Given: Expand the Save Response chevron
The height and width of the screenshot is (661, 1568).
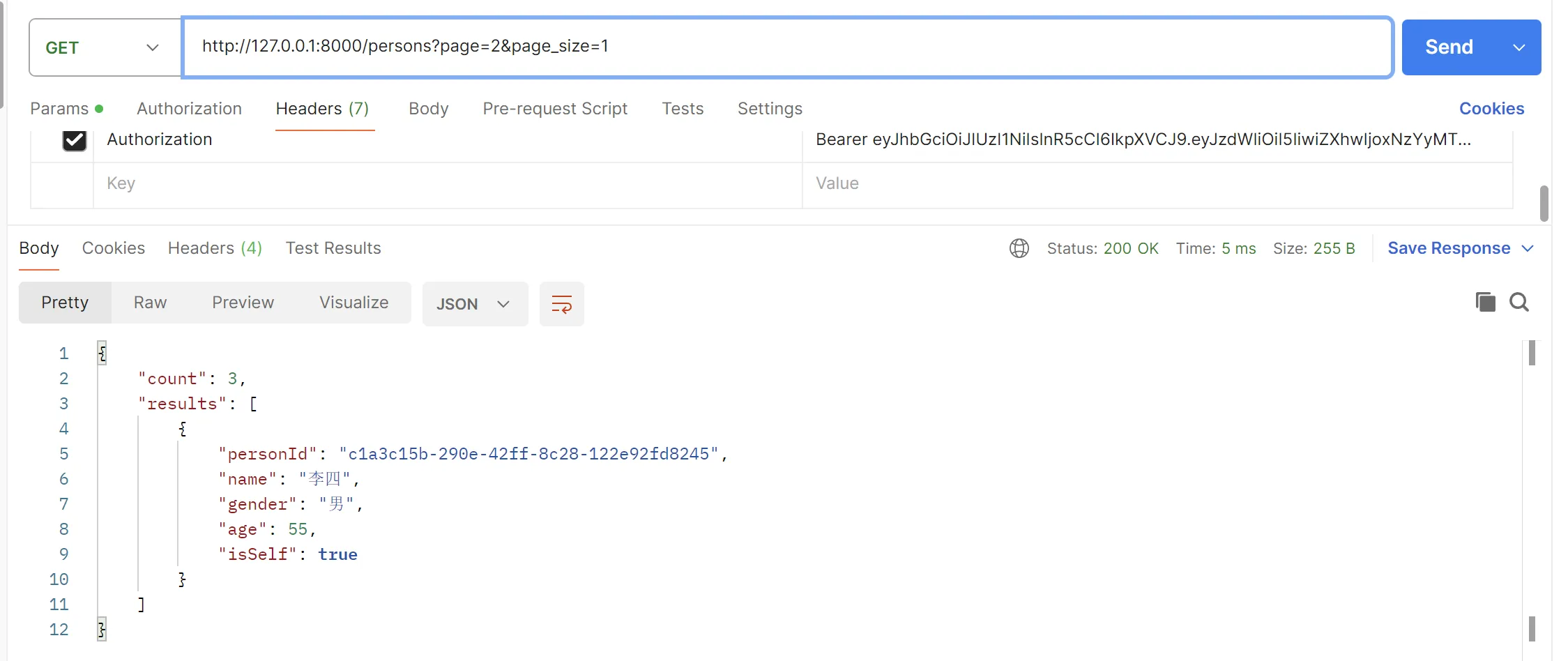Looking at the screenshot, I should click(x=1527, y=248).
